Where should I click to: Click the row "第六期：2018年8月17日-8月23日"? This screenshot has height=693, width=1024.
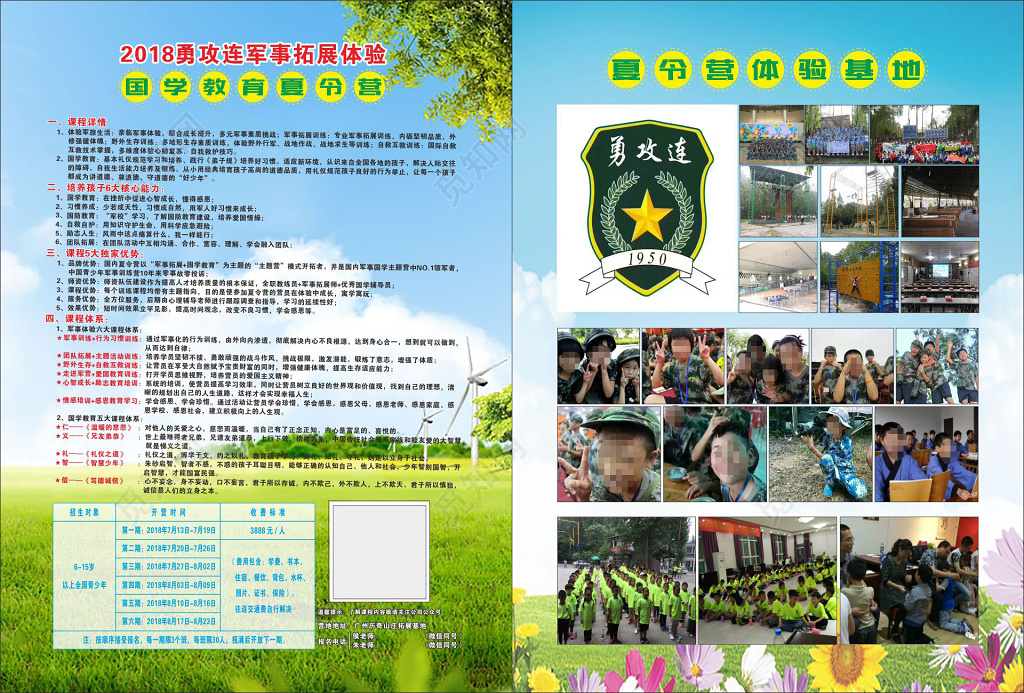(x=168, y=620)
